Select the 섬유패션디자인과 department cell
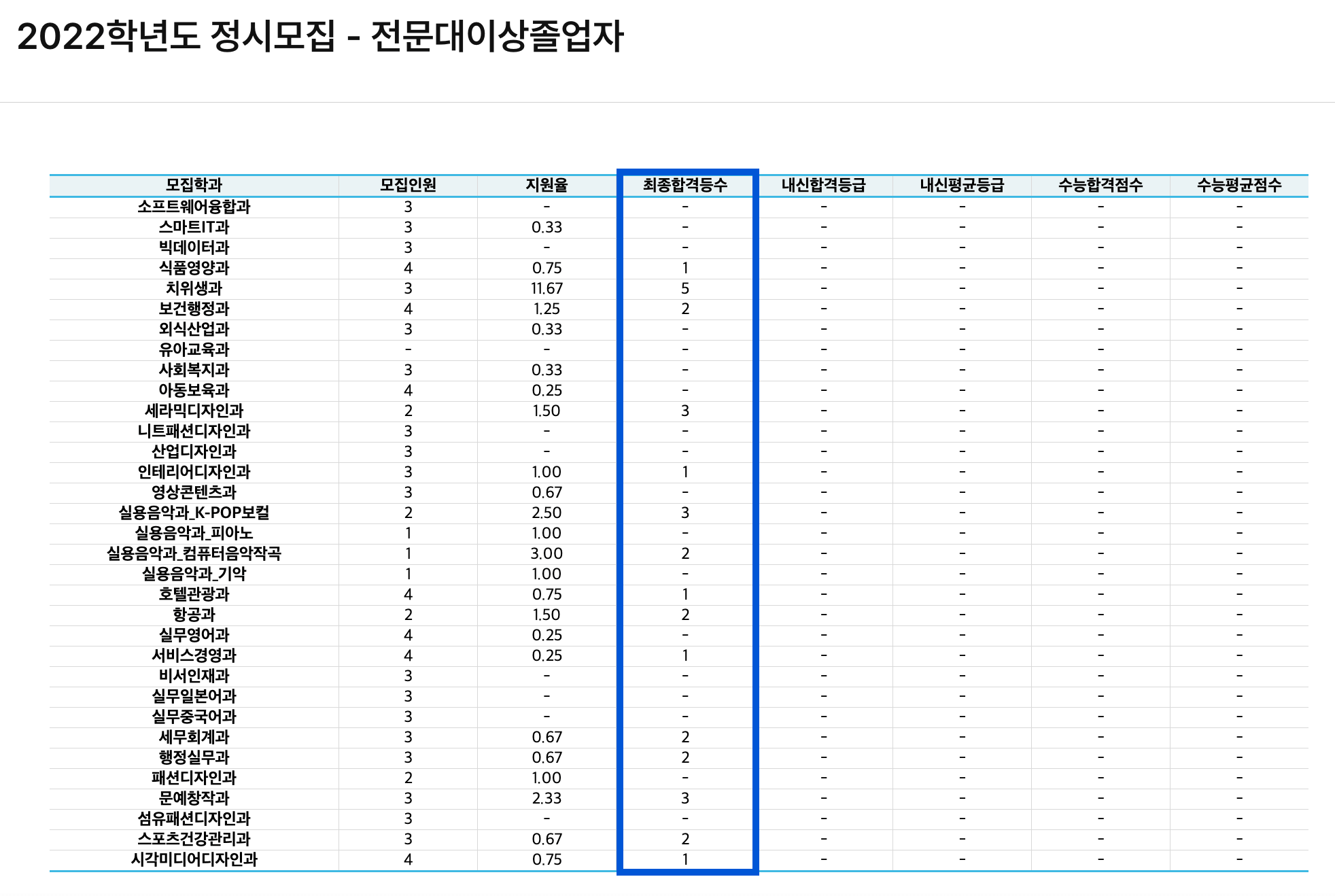Image resolution: width=1335 pixels, height=896 pixels. click(194, 819)
